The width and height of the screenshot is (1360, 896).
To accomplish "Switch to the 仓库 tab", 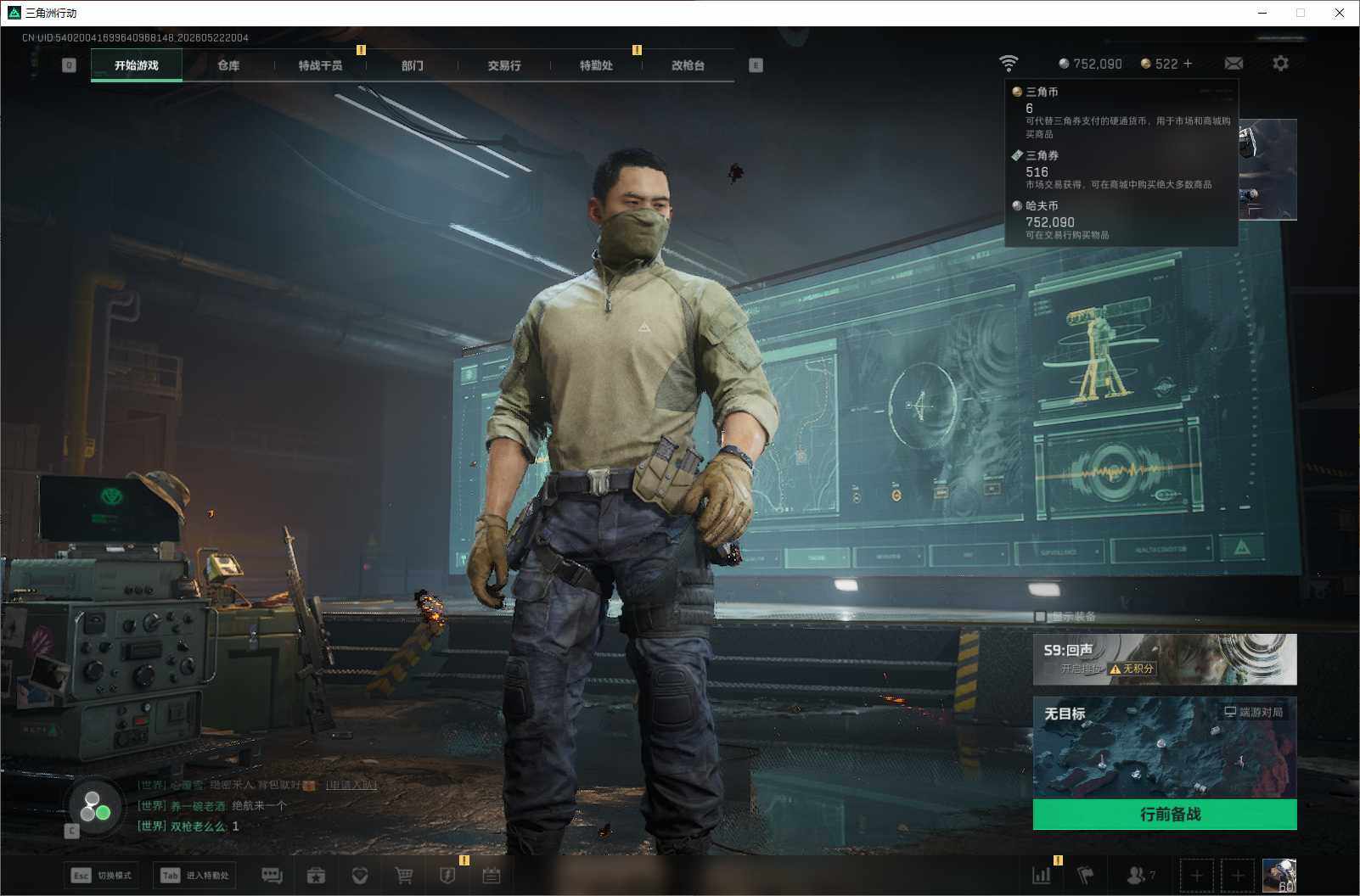I will point(228,65).
